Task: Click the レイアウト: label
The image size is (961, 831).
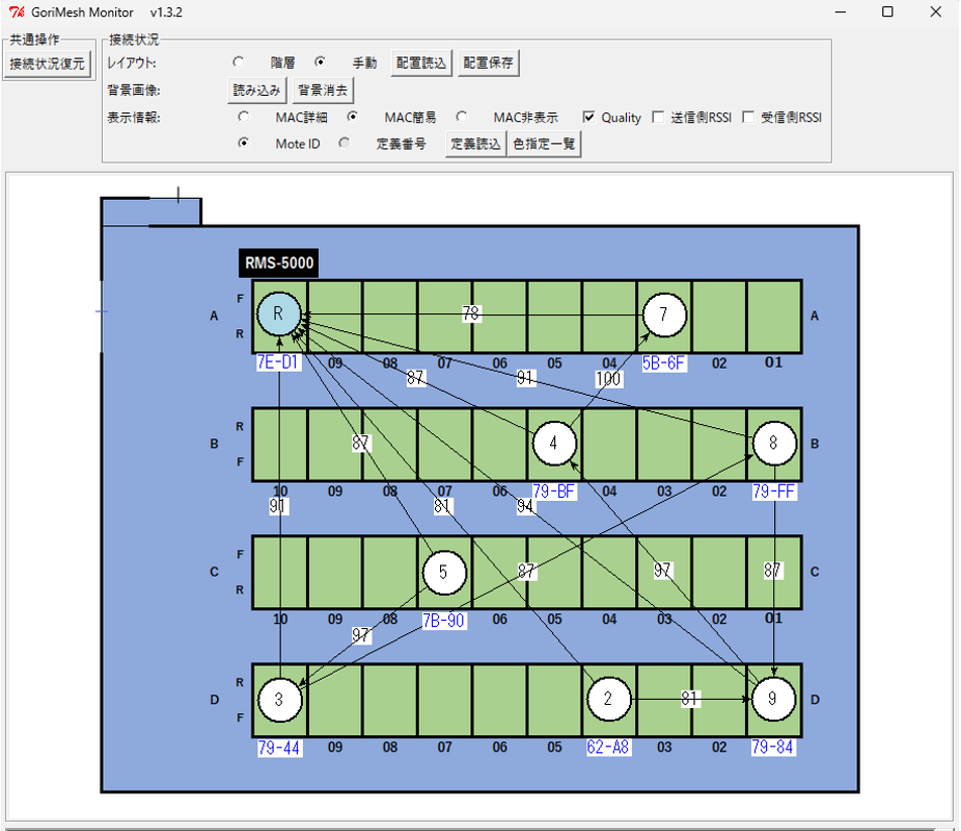Action: pyautogui.click(x=132, y=63)
